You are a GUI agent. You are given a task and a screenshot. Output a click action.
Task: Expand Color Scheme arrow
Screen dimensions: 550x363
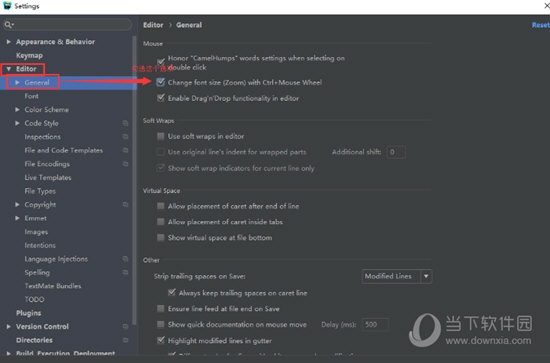click(17, 109)
